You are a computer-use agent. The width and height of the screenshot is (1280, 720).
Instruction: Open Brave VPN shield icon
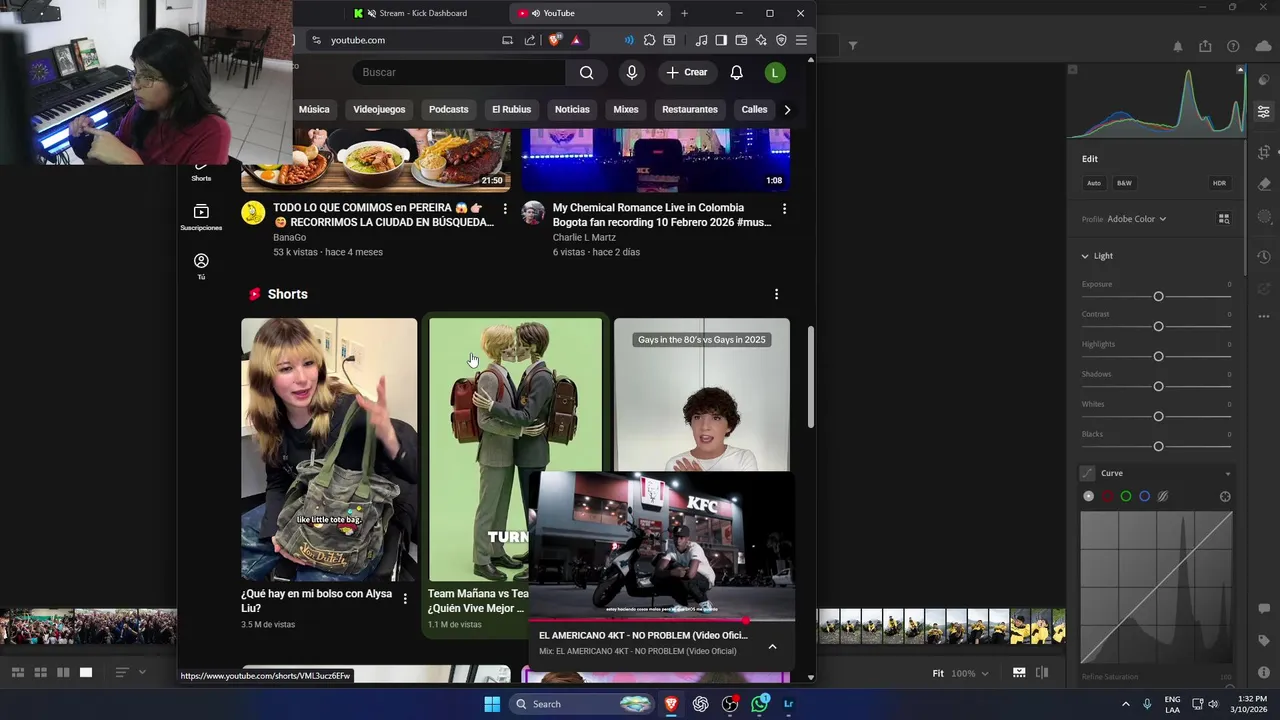pyautogui.click(x=781, y=40)
